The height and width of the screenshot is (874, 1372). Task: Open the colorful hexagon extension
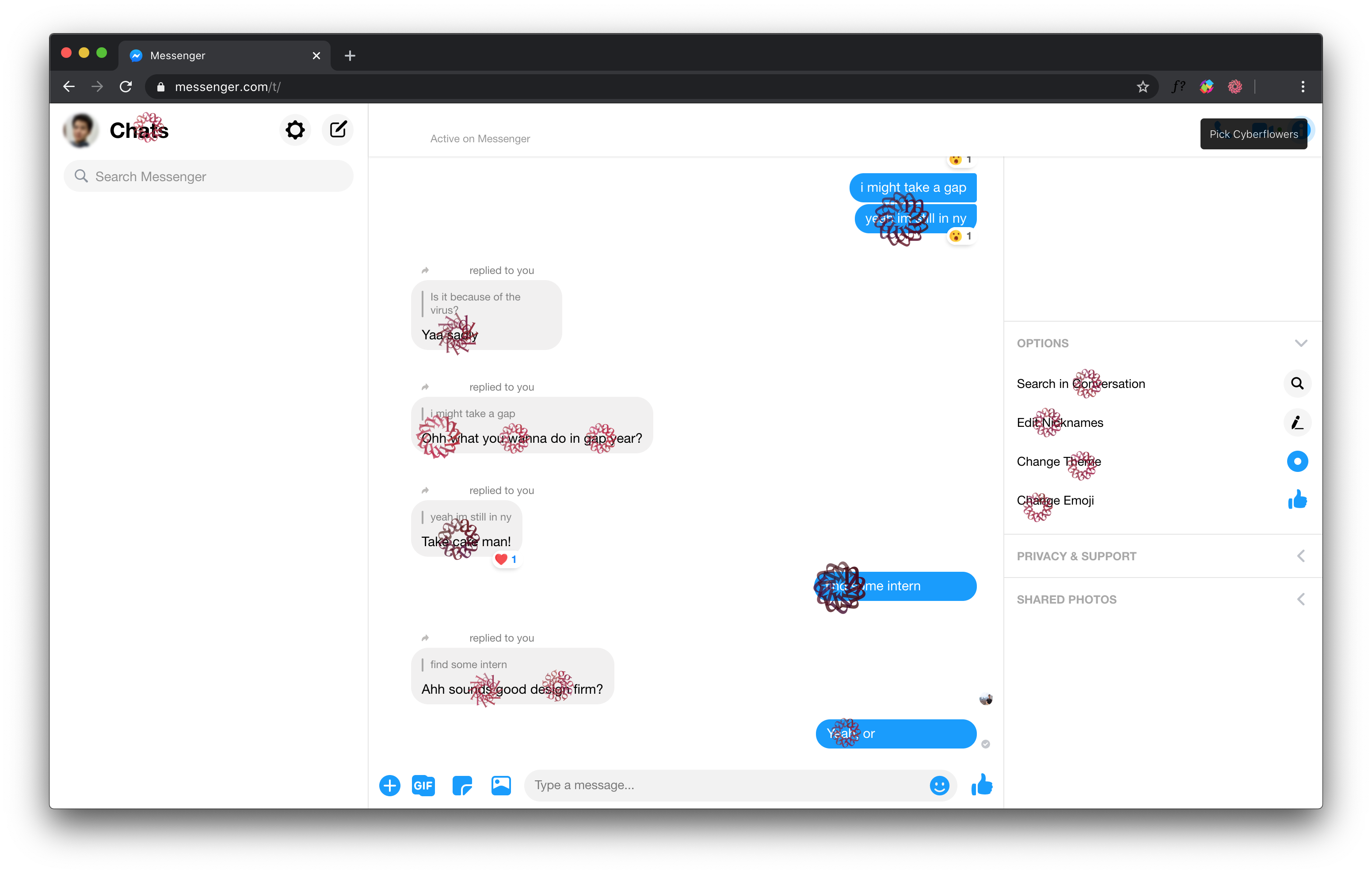click(x=1206, y=87)
